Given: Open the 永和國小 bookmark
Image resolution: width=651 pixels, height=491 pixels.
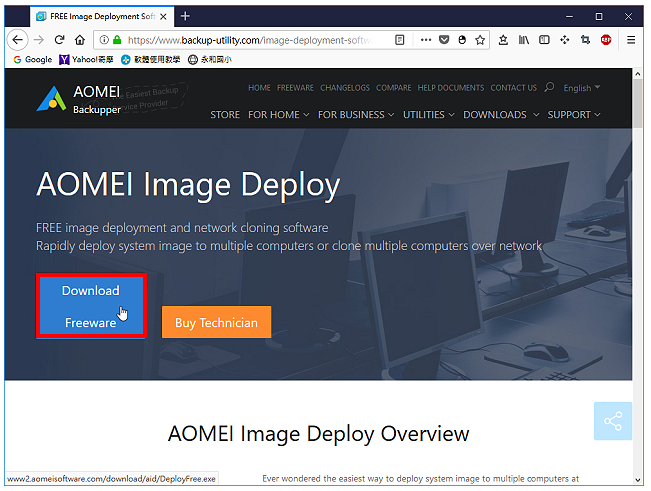Looking at the screenshot, I should tap(210, 59).
